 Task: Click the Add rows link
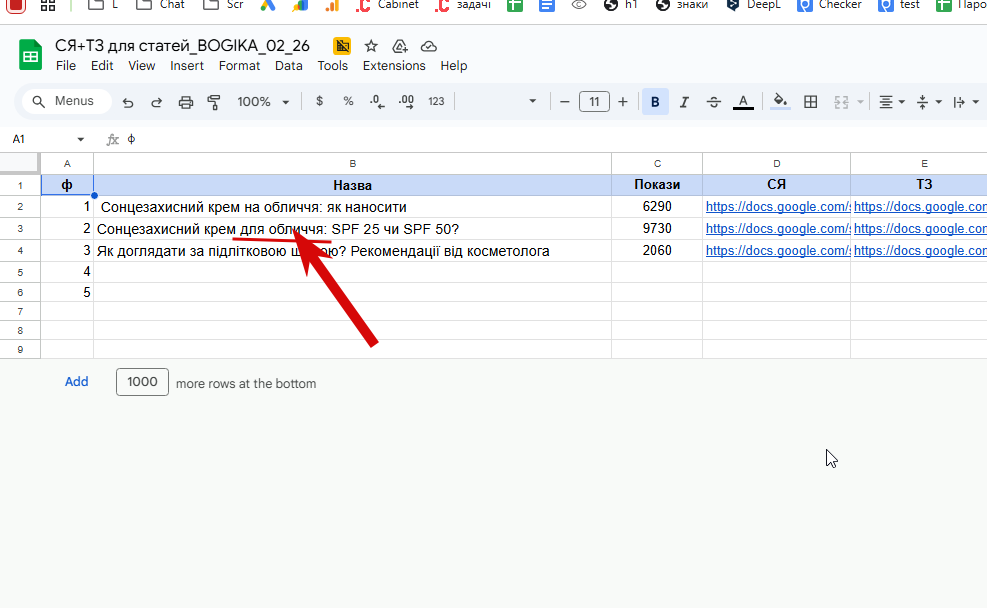tap(77, 382)
